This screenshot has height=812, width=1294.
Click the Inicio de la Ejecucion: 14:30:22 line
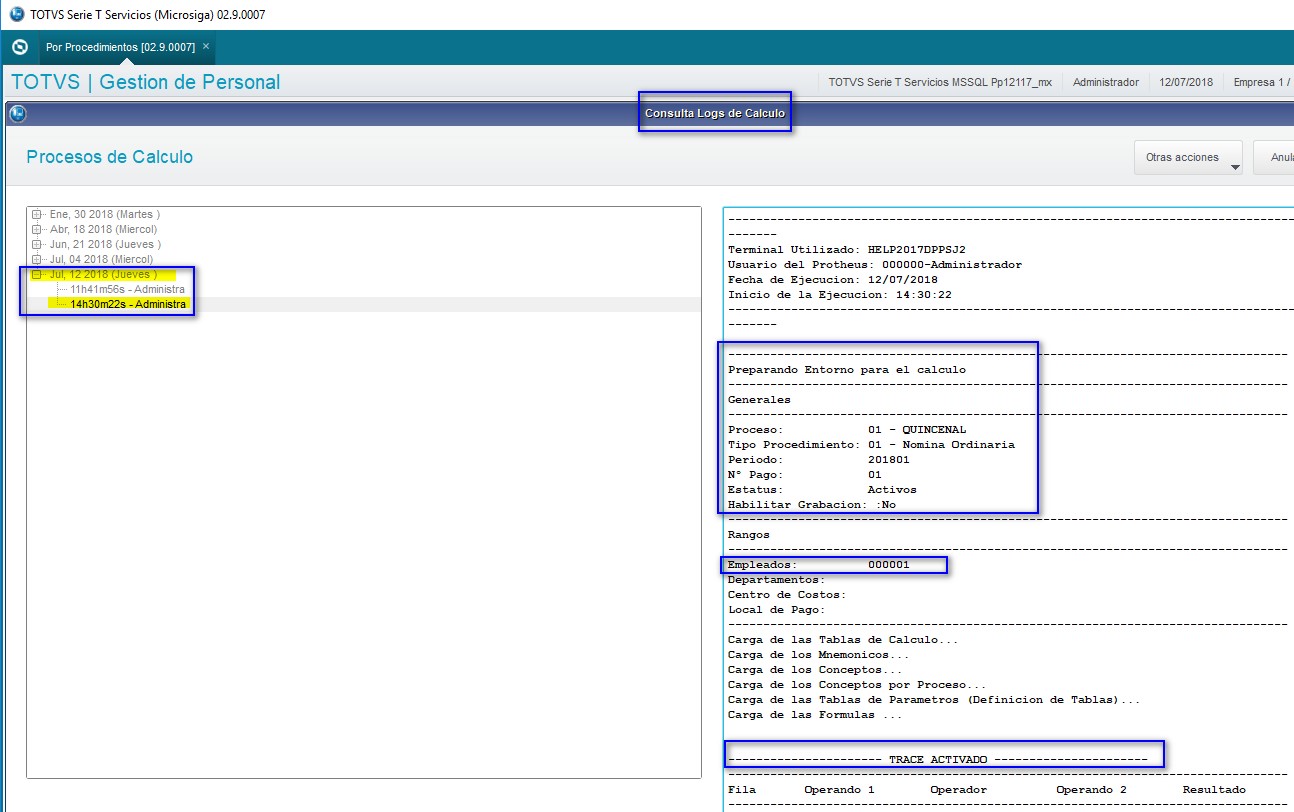840,295
